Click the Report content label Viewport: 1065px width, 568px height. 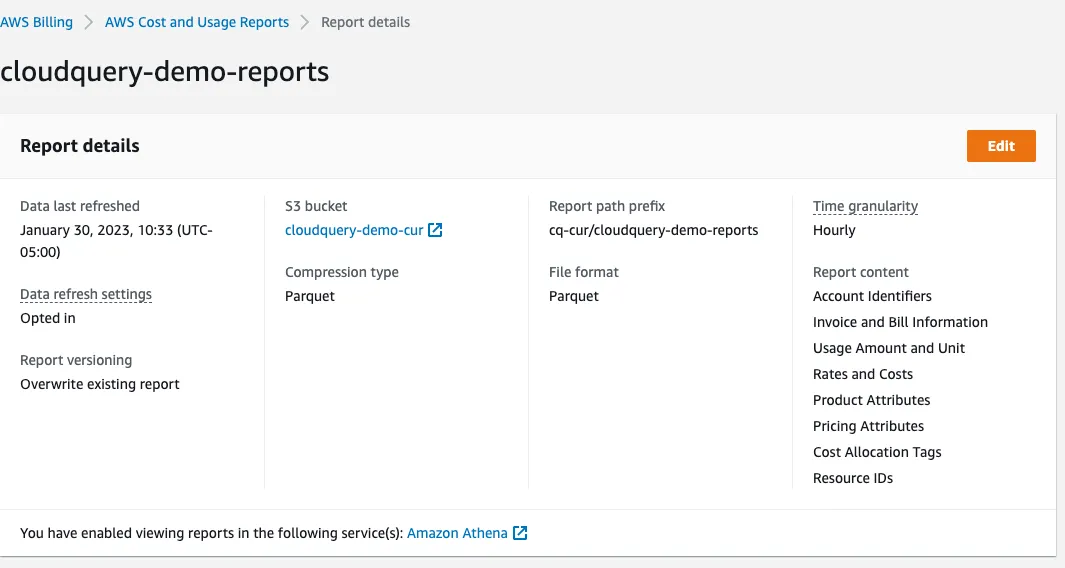point(861,272)
